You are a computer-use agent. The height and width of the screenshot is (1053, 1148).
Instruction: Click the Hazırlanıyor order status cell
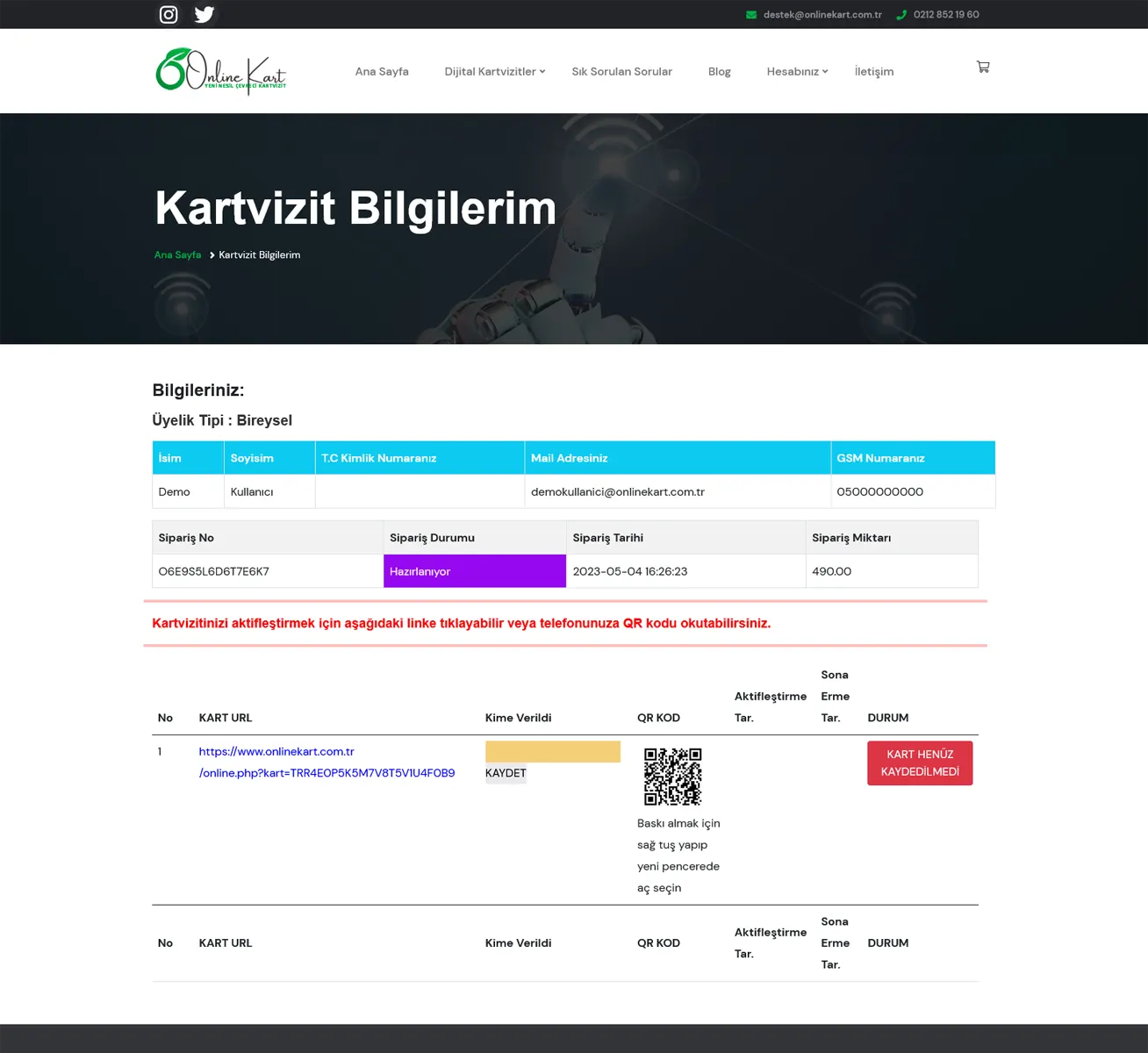(475, 571)
